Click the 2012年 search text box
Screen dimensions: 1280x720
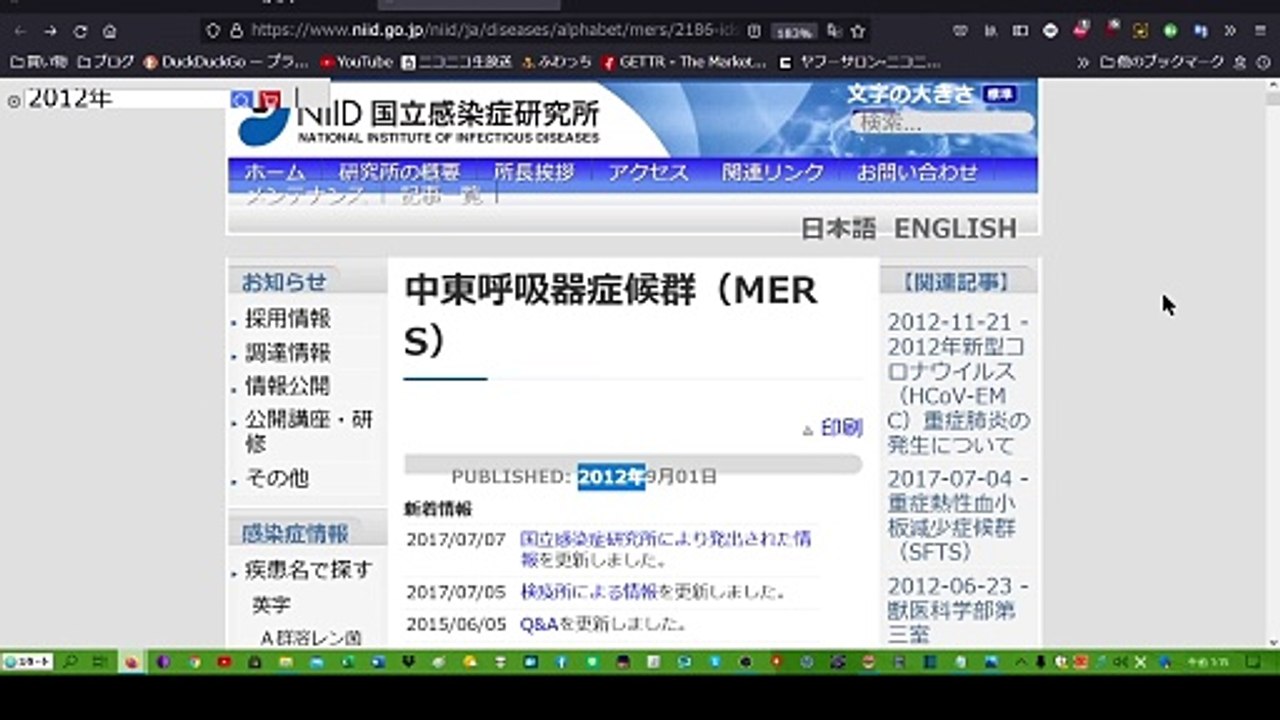(x=125, y=99)
